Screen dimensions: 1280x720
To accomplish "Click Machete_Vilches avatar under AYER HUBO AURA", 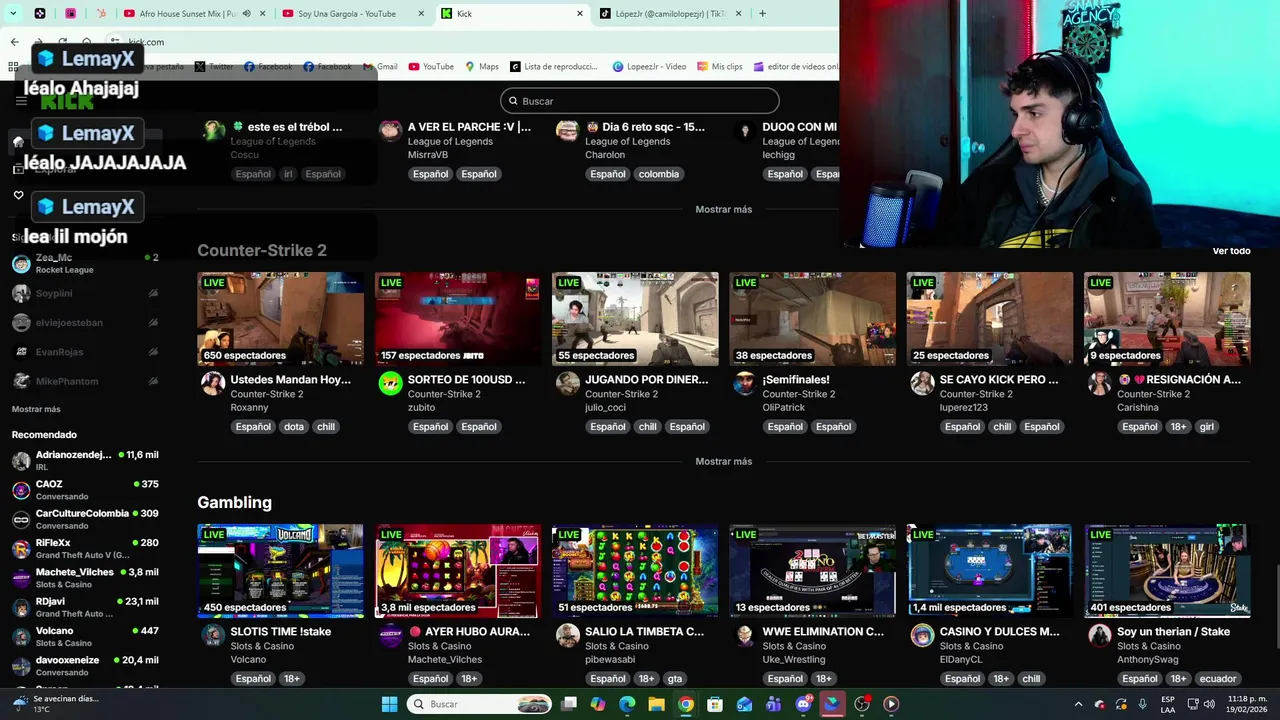I will tap(390, 635).
